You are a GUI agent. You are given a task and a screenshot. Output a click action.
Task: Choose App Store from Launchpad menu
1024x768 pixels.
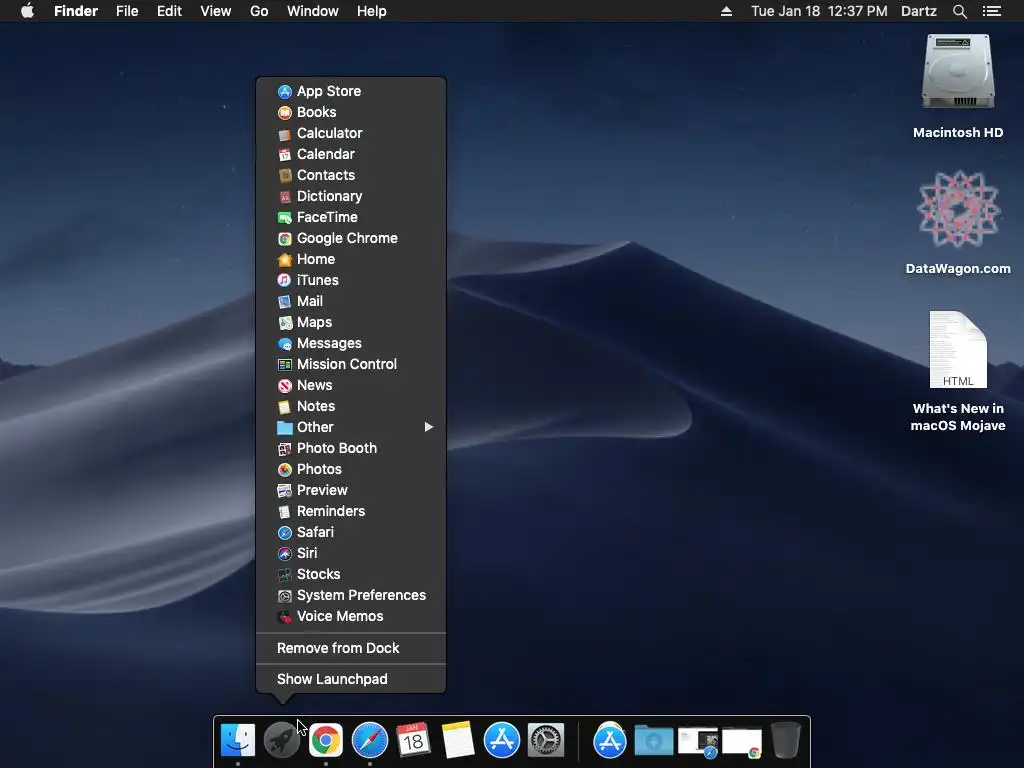click(351, 91)
